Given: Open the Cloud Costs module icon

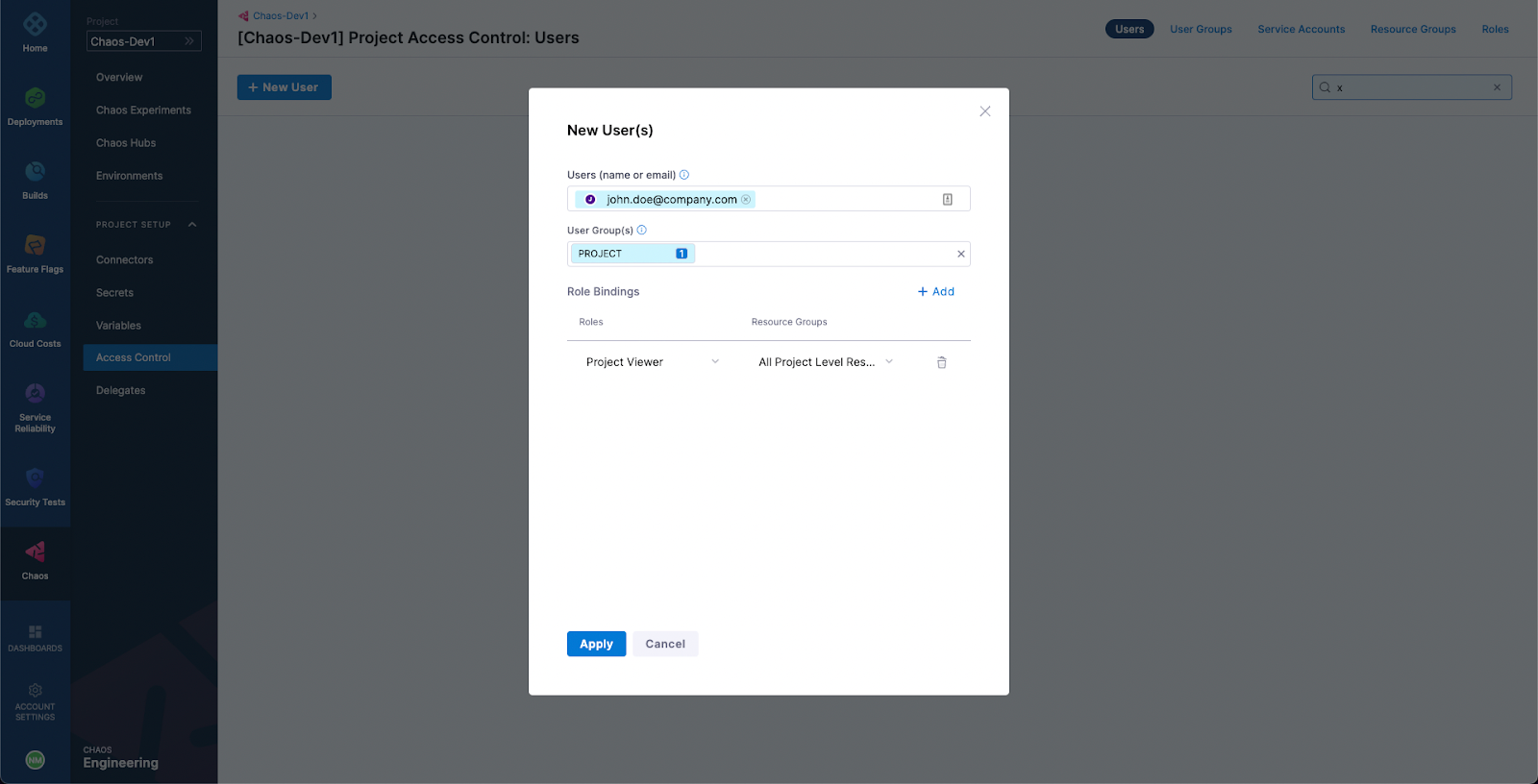Looking at the screenshot, I should [x=35, y=320].
